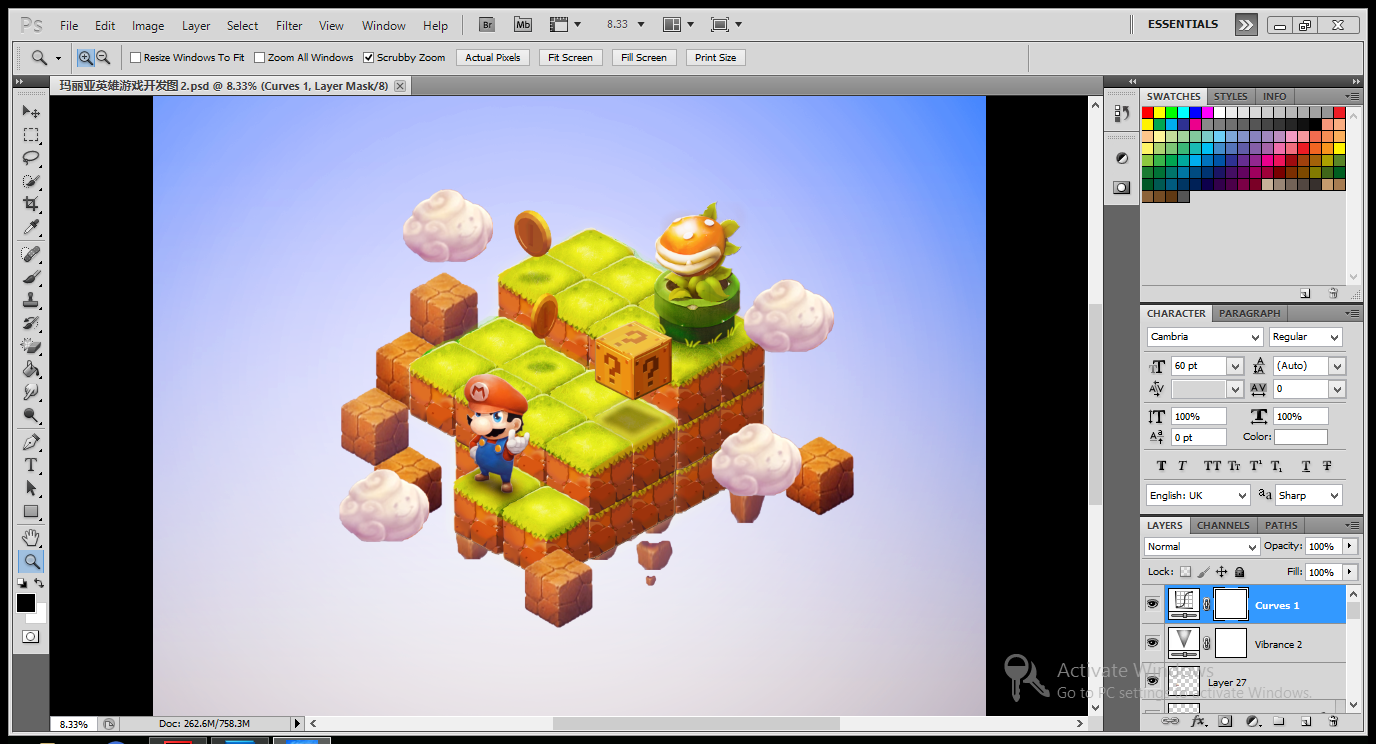
Task: Select the Brush tool
Action: 31,277
